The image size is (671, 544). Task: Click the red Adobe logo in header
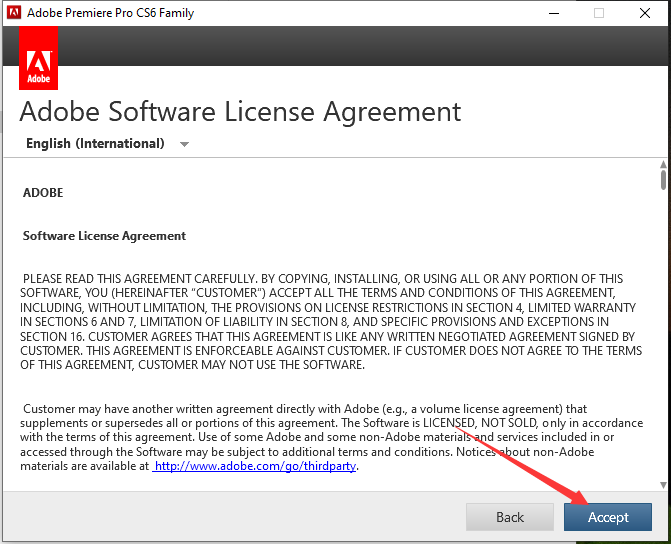click(39, 58)
